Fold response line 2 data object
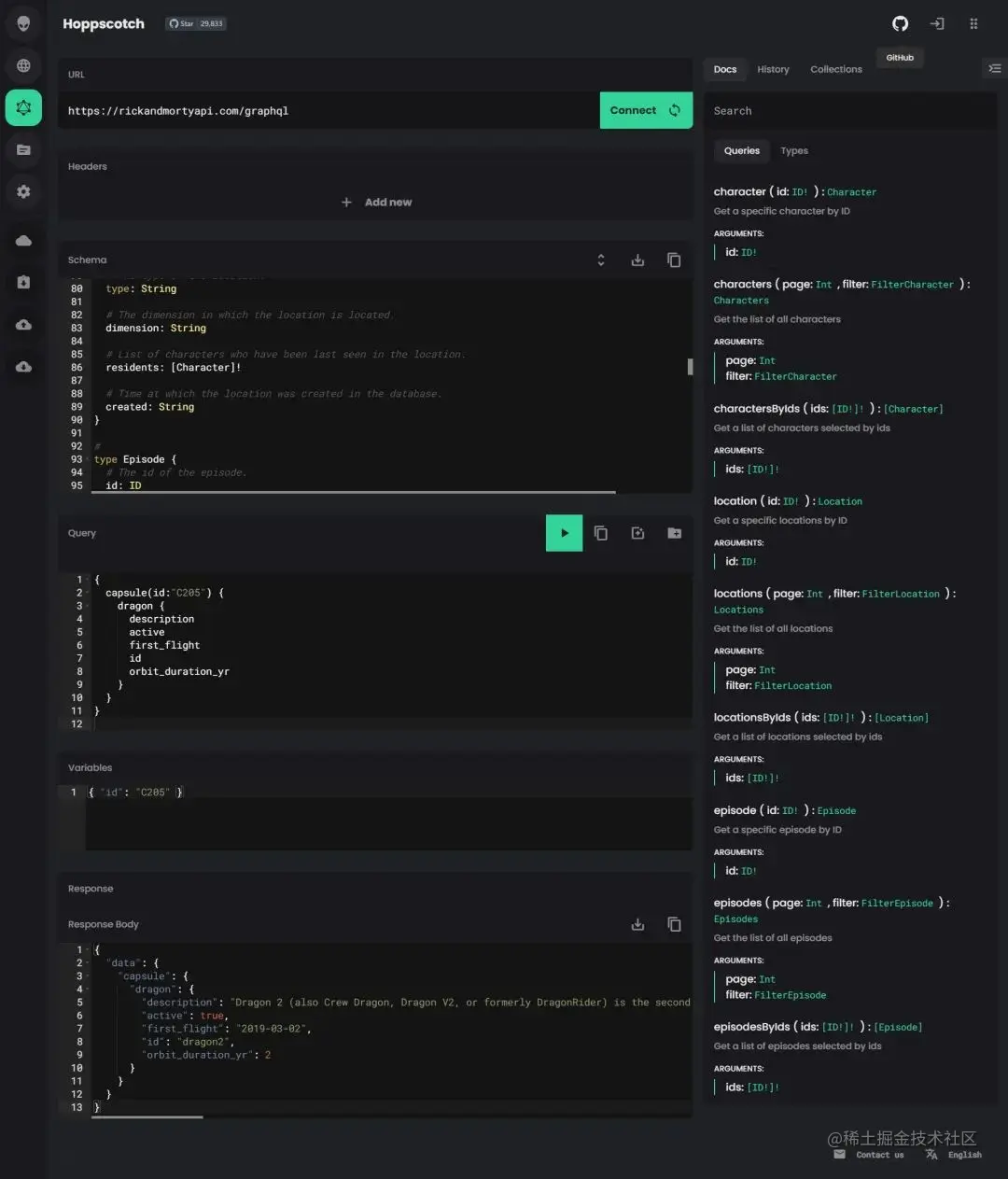The width and height of the screenshot is (1008, 1179). click(x=88, y=962)
